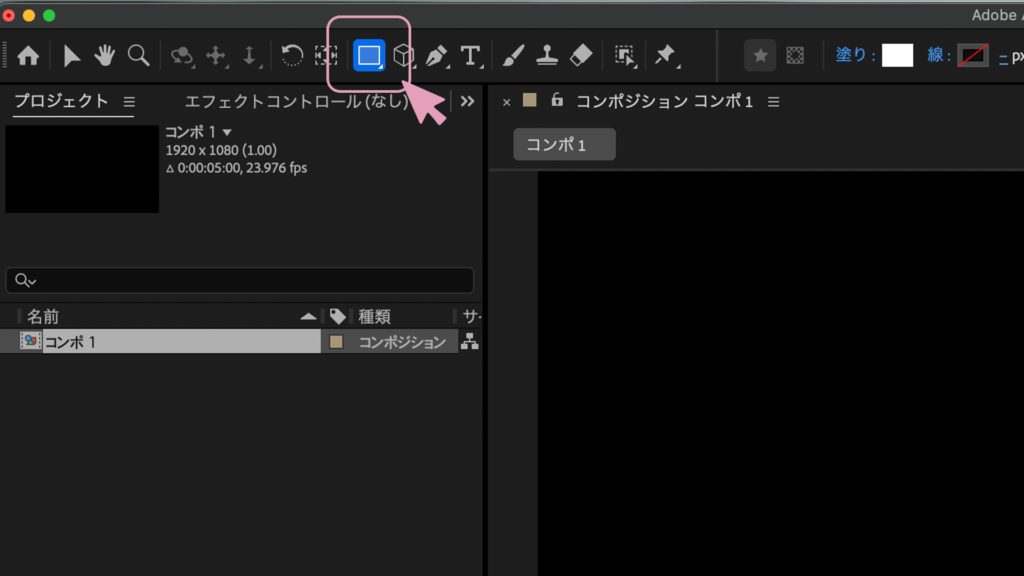Select the Pan camera tool
1024x576 pixels.
coord(216,56)
